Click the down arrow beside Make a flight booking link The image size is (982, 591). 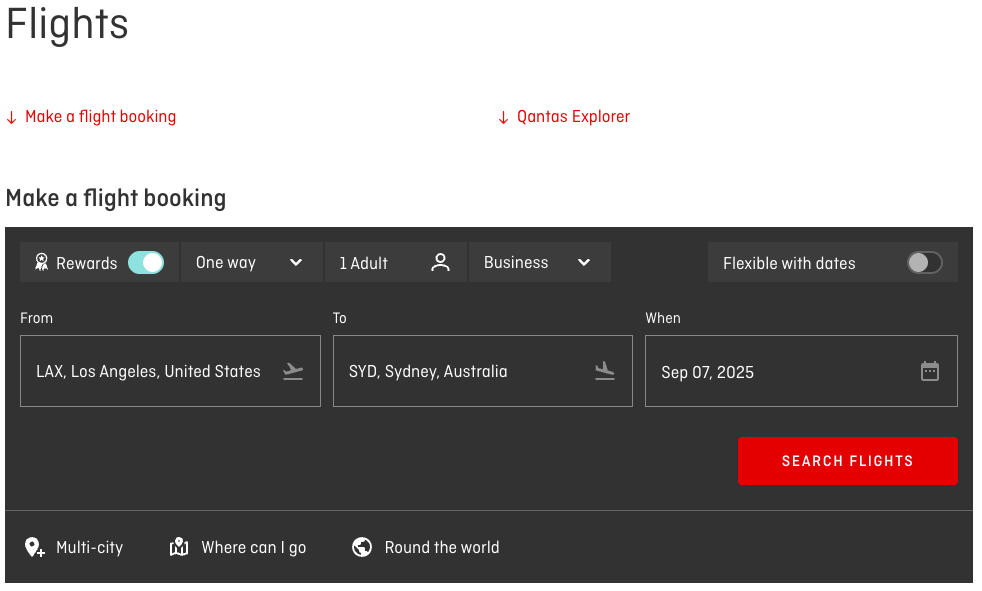11,118
